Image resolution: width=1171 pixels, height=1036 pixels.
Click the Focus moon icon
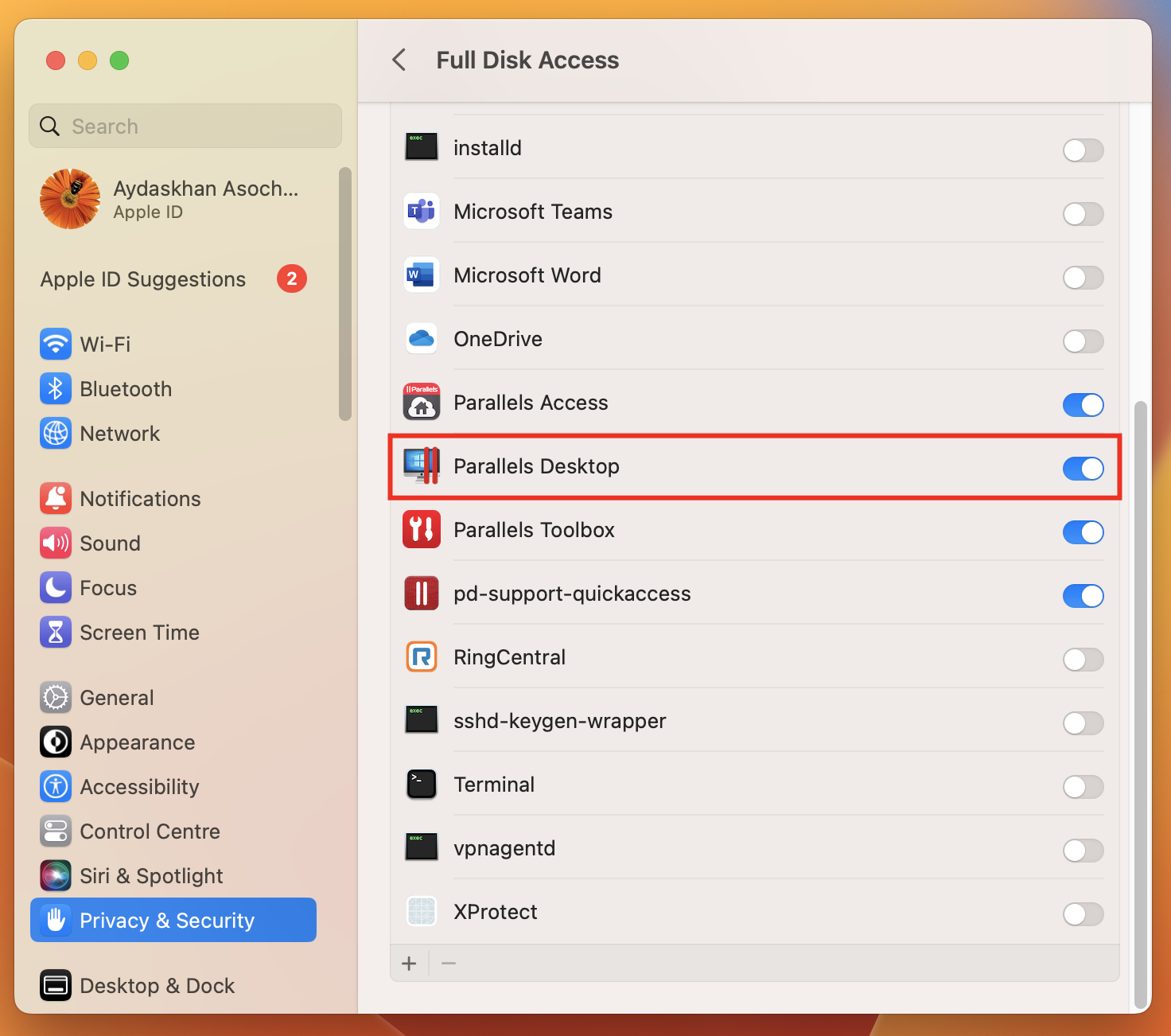pos(56,587)
